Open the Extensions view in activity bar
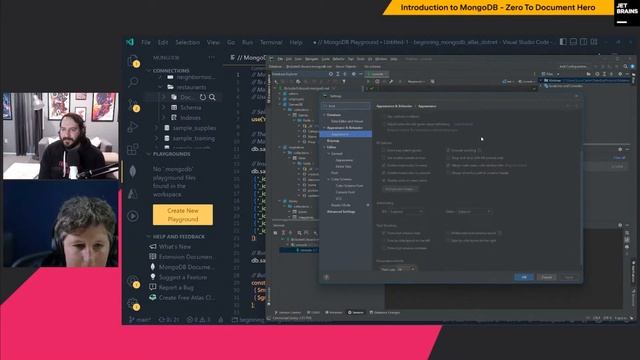Image resolution: width=640 pixels, height=360 pixels. [133, 149]
